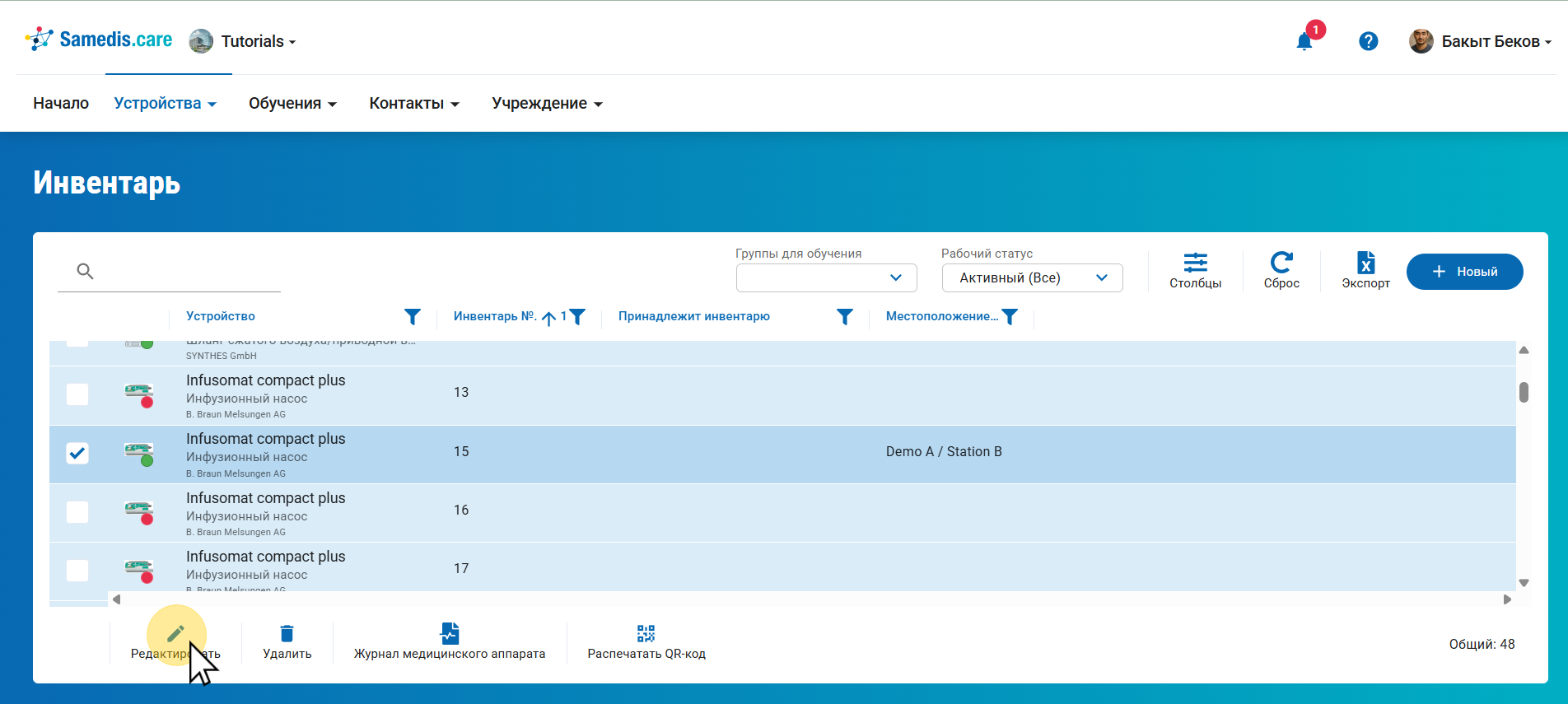This screenshot has width=1568, height=704.
Task: Open the notifications bell
Action: 1304,41
